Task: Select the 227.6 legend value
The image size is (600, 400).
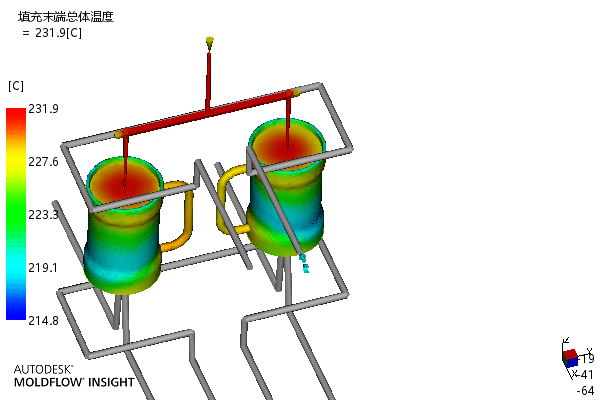Action: coord(43,162)
